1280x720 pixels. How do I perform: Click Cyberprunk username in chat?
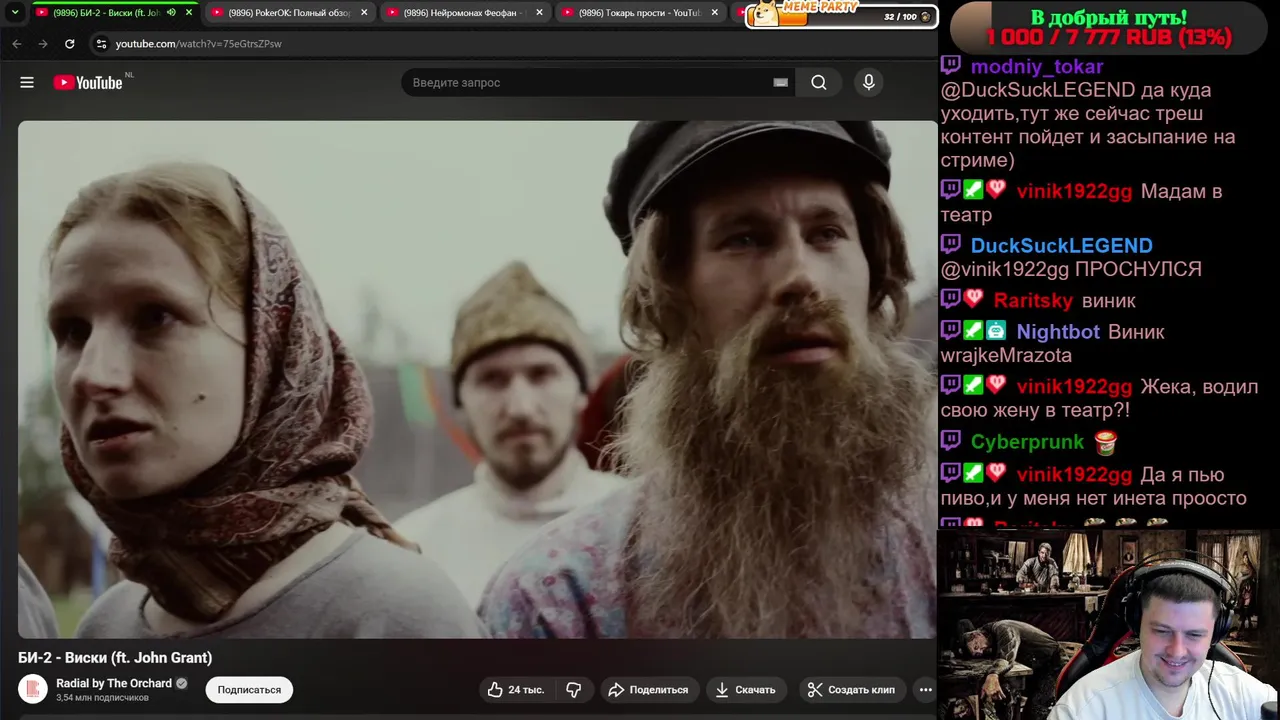[x=1027, y=441]
